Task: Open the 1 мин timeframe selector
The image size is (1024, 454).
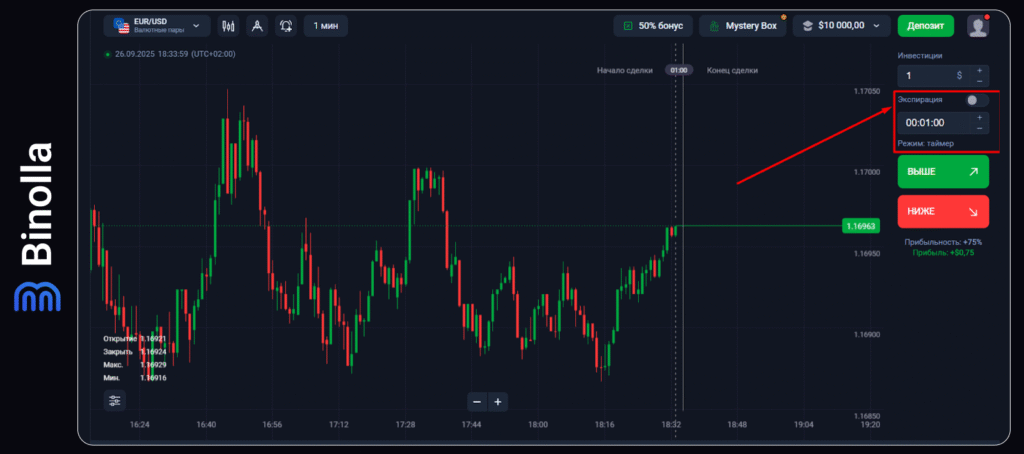Action: point(327,26)
